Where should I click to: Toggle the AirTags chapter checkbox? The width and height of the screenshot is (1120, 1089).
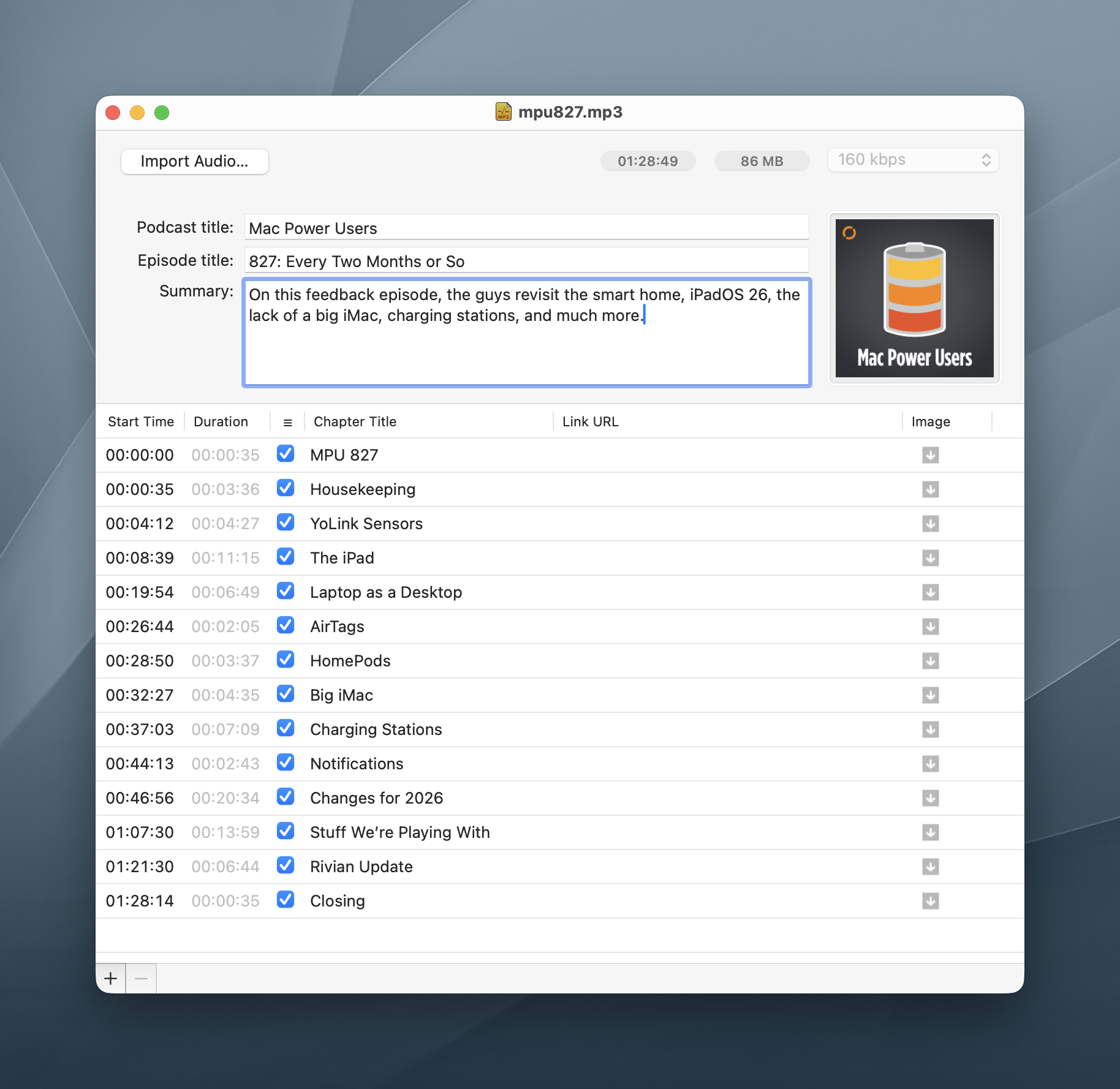tap(286, 625)
